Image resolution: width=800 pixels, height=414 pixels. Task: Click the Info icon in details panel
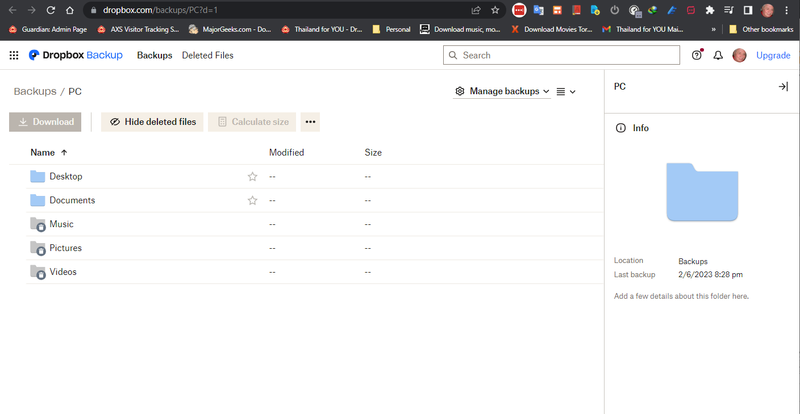[620, 128]
